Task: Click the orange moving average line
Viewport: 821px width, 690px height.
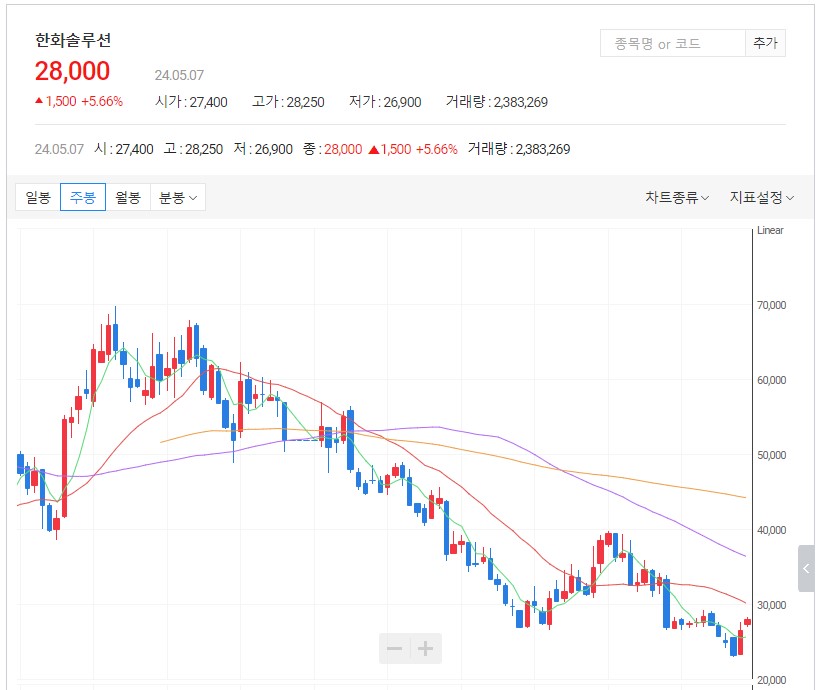Action: (x=600, y=475)
